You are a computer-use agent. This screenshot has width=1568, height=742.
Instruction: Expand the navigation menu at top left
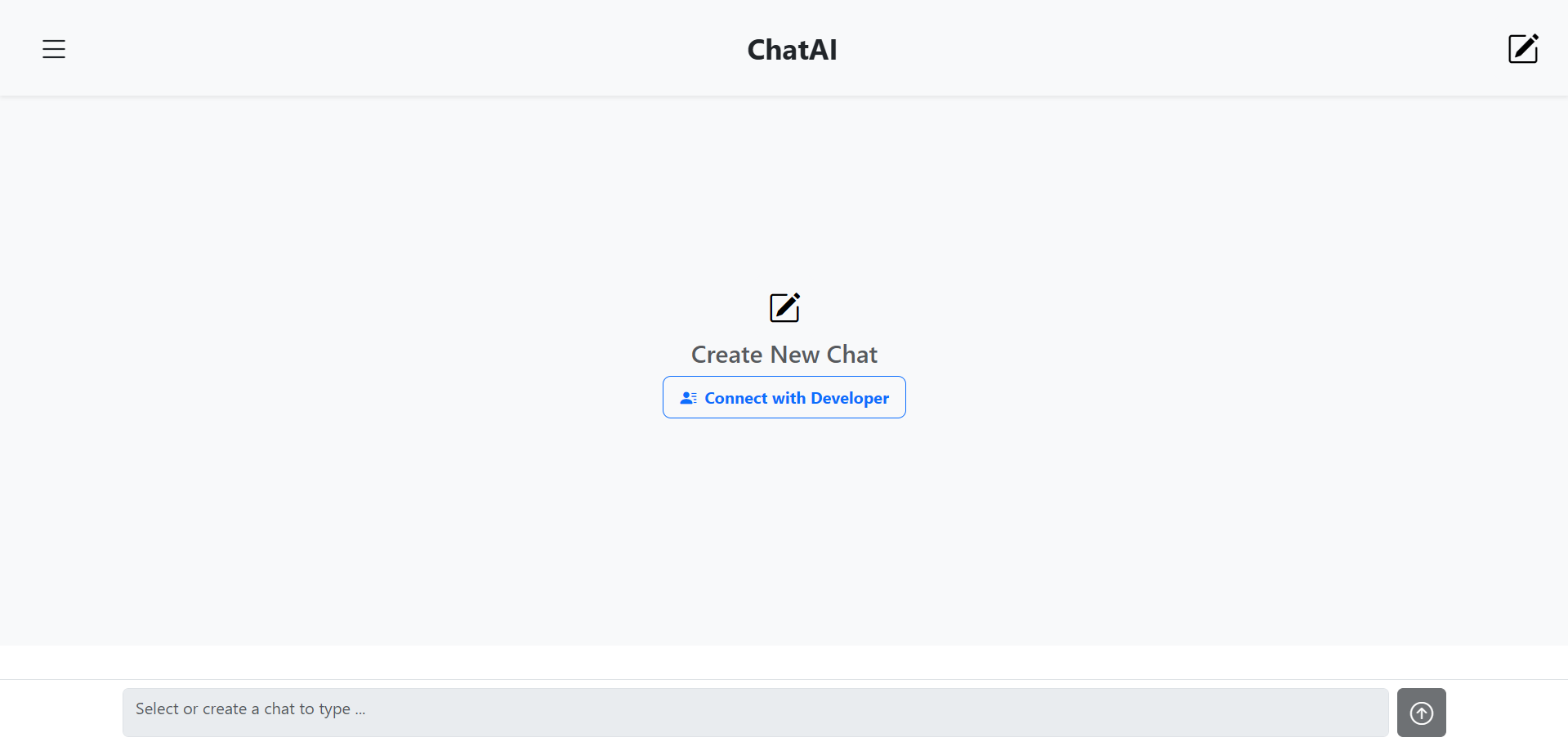coord(54,49)
